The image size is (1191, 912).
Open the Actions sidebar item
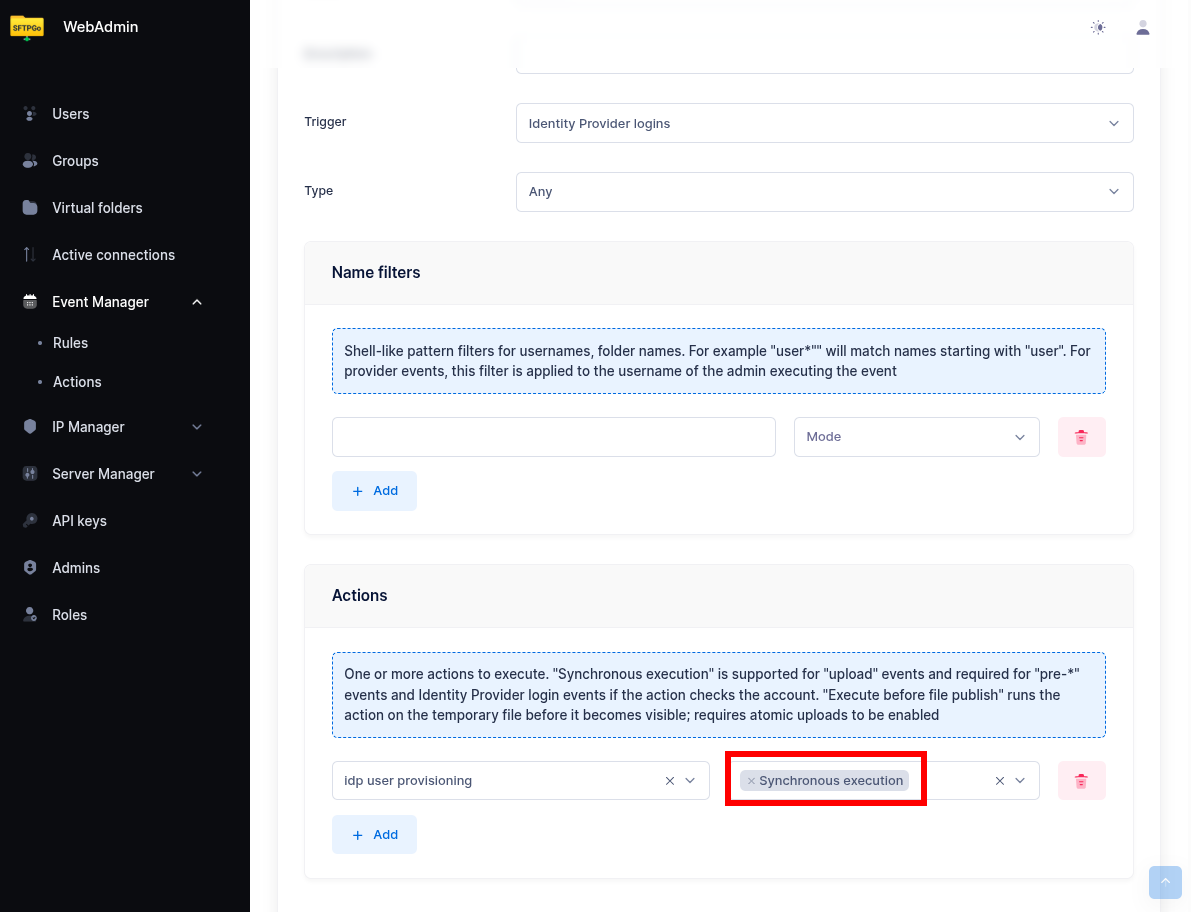pos(77,382)
